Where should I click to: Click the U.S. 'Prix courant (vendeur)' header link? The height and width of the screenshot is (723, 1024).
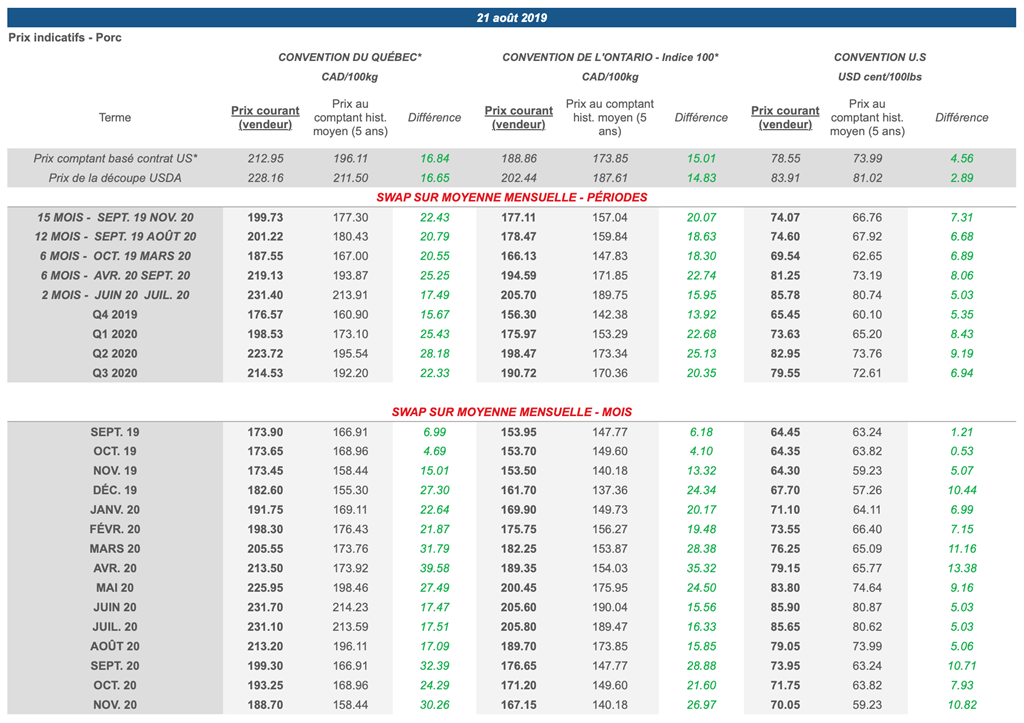pyautogui.click(x=785, y=117)
